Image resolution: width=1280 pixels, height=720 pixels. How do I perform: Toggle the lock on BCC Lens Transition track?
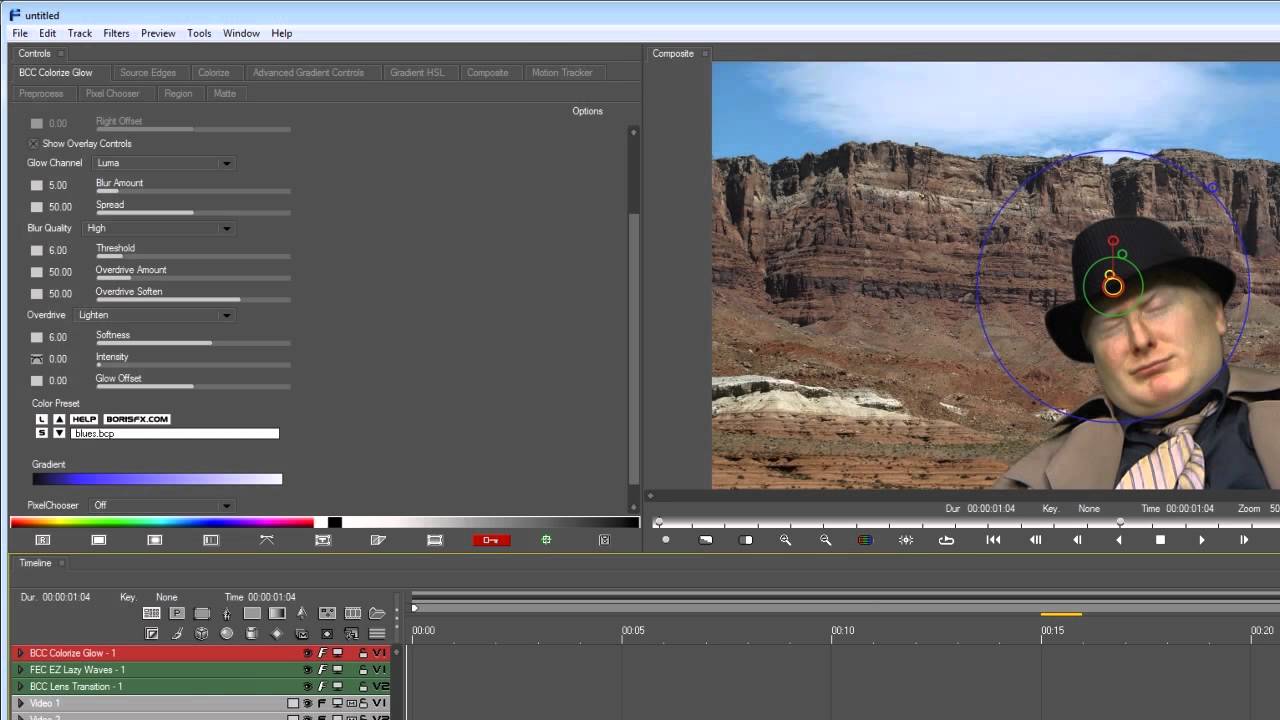pos(363,687)
